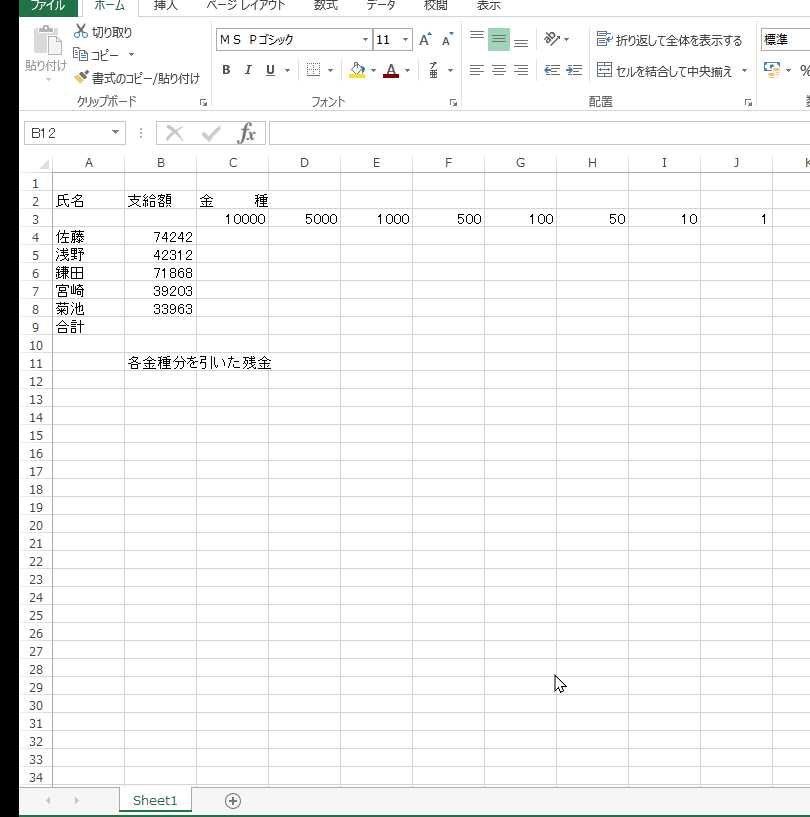Click the insert function fx icon
This screenshot has height=817, width=810.
[x=246, y=133]
